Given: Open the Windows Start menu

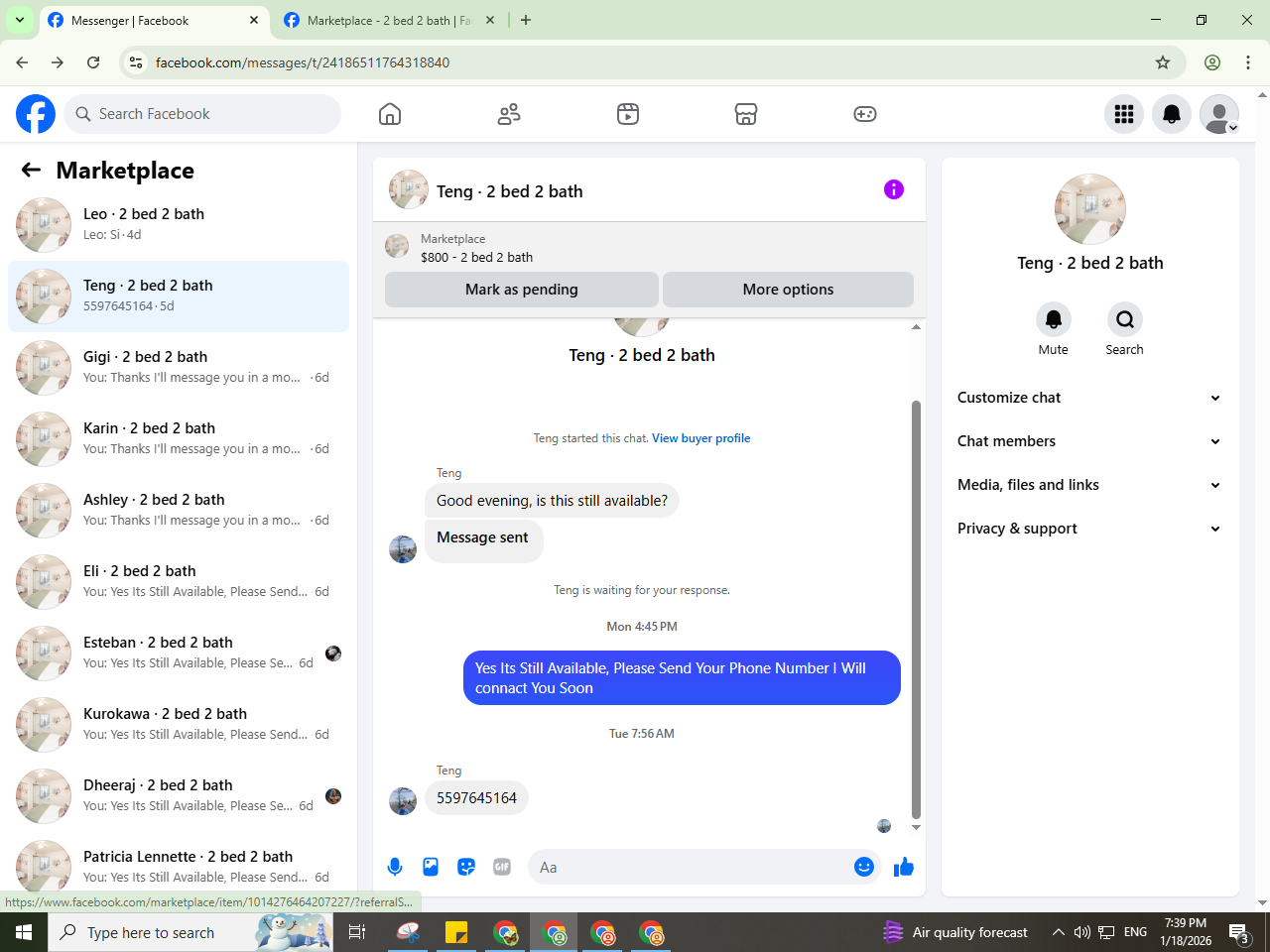Looking at the screenshot, I should (x=24, y=932).
